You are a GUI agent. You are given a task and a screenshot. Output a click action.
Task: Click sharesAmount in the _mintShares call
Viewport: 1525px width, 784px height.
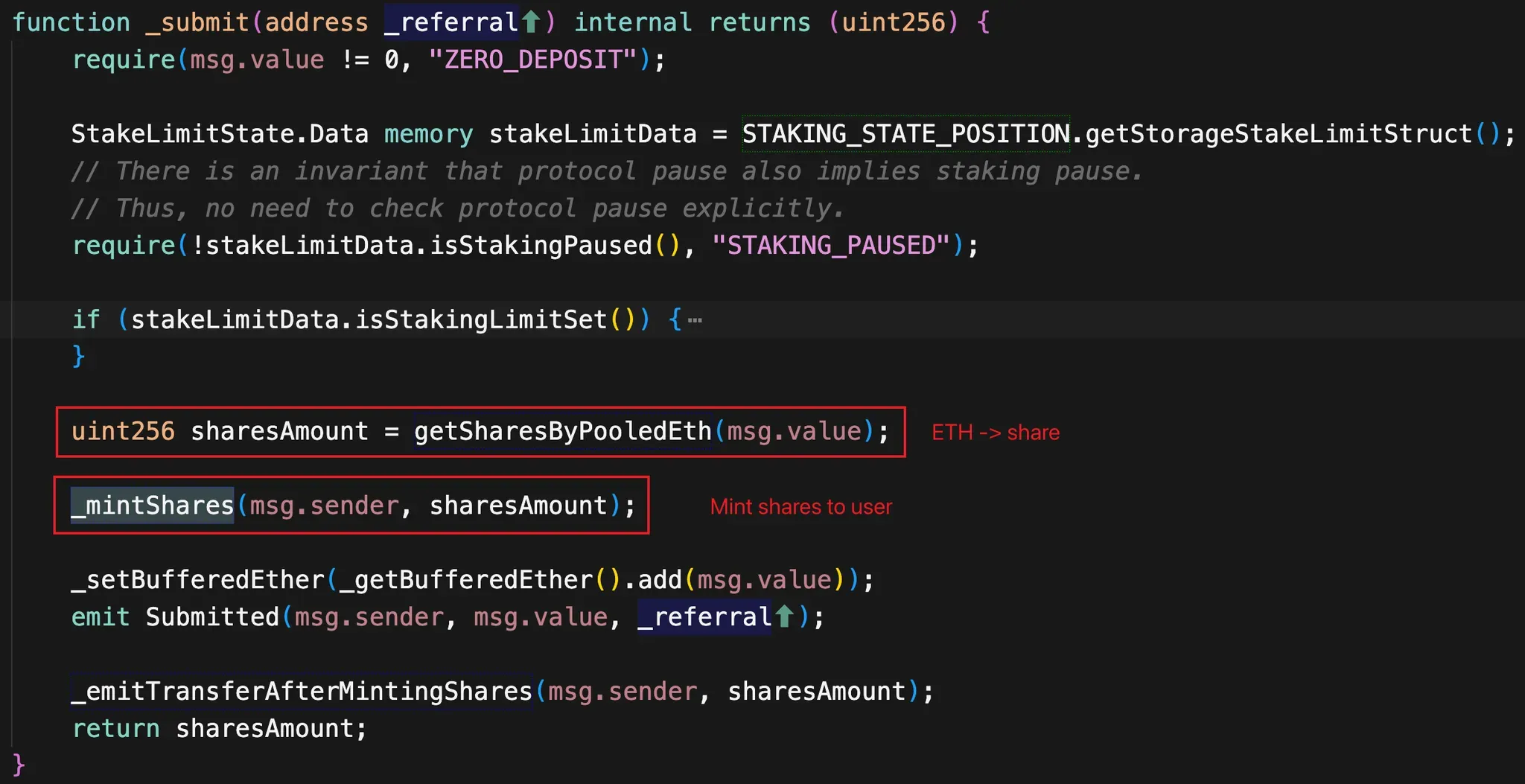point(519,506)
